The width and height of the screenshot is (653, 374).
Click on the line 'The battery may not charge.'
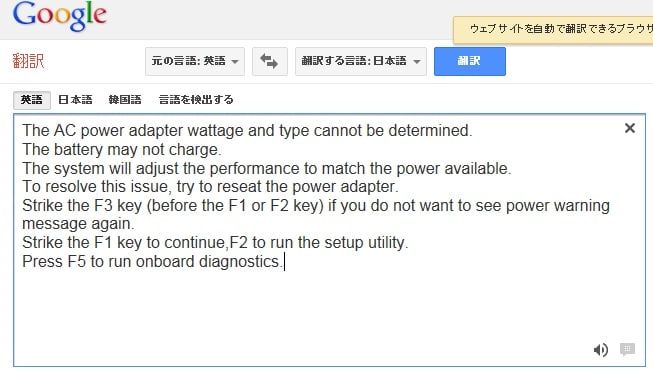122,150
